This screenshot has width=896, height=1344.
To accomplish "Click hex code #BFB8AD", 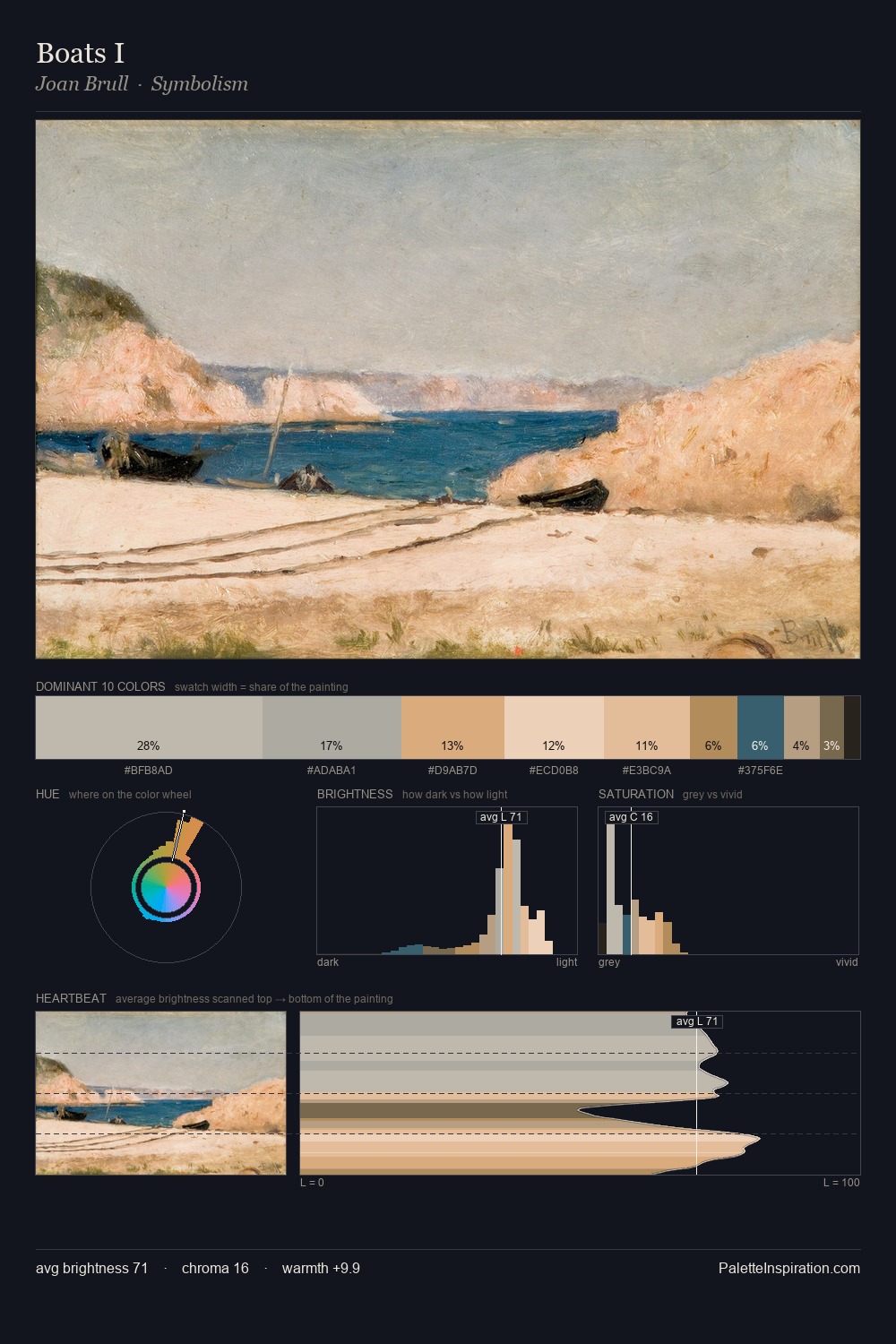I will pos(149,770).
